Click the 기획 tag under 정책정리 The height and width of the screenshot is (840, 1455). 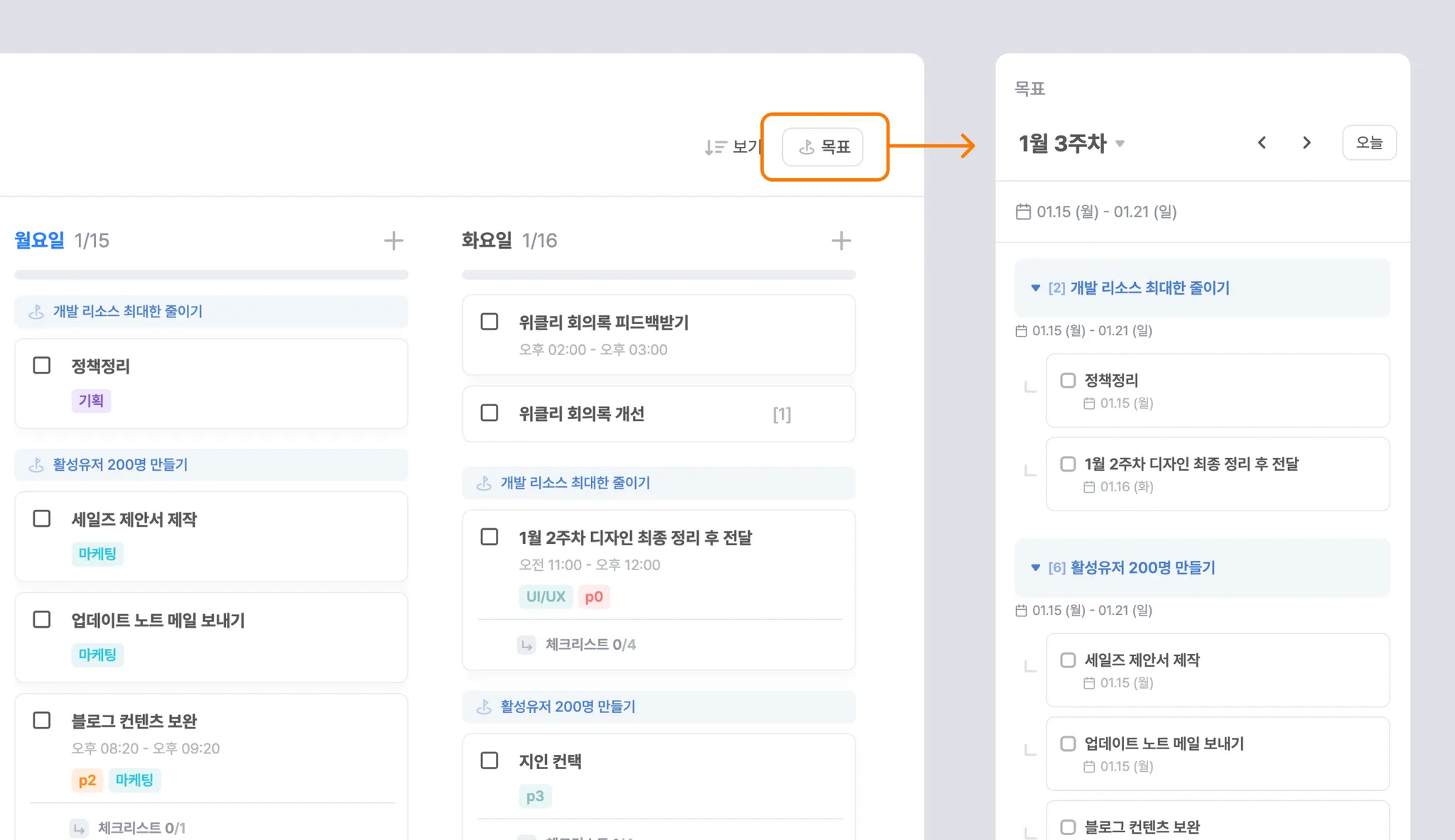(x=91, y=400)
